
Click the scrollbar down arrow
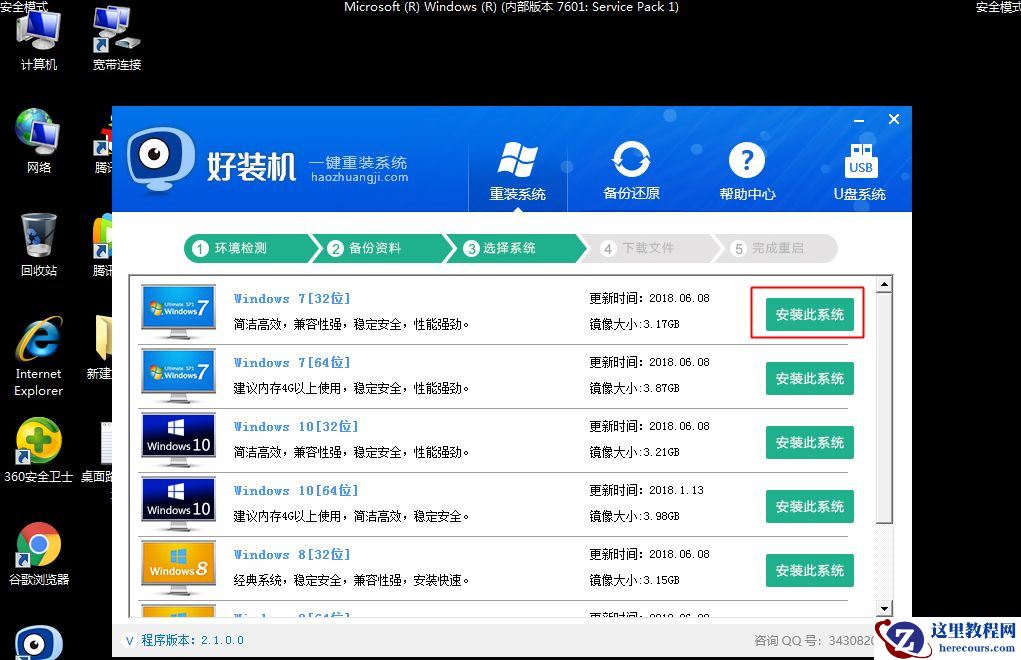(882, 607)
